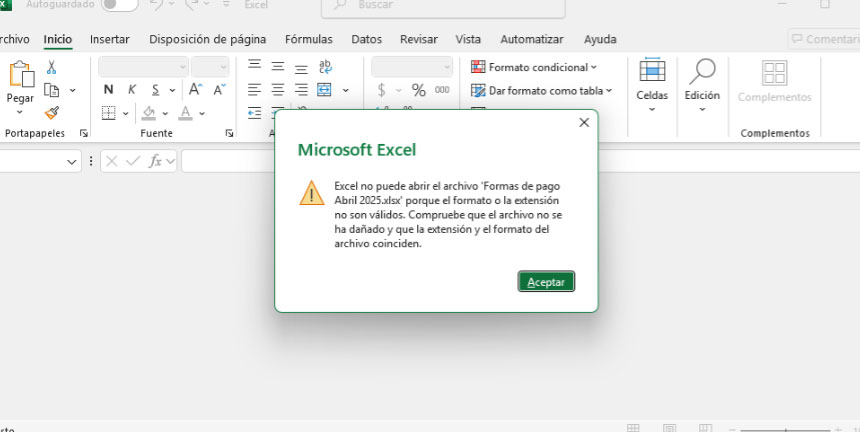Screen dimensions: 860x432
Task: Switch to the Insertar tab
Action: click(x=110, y=39)
